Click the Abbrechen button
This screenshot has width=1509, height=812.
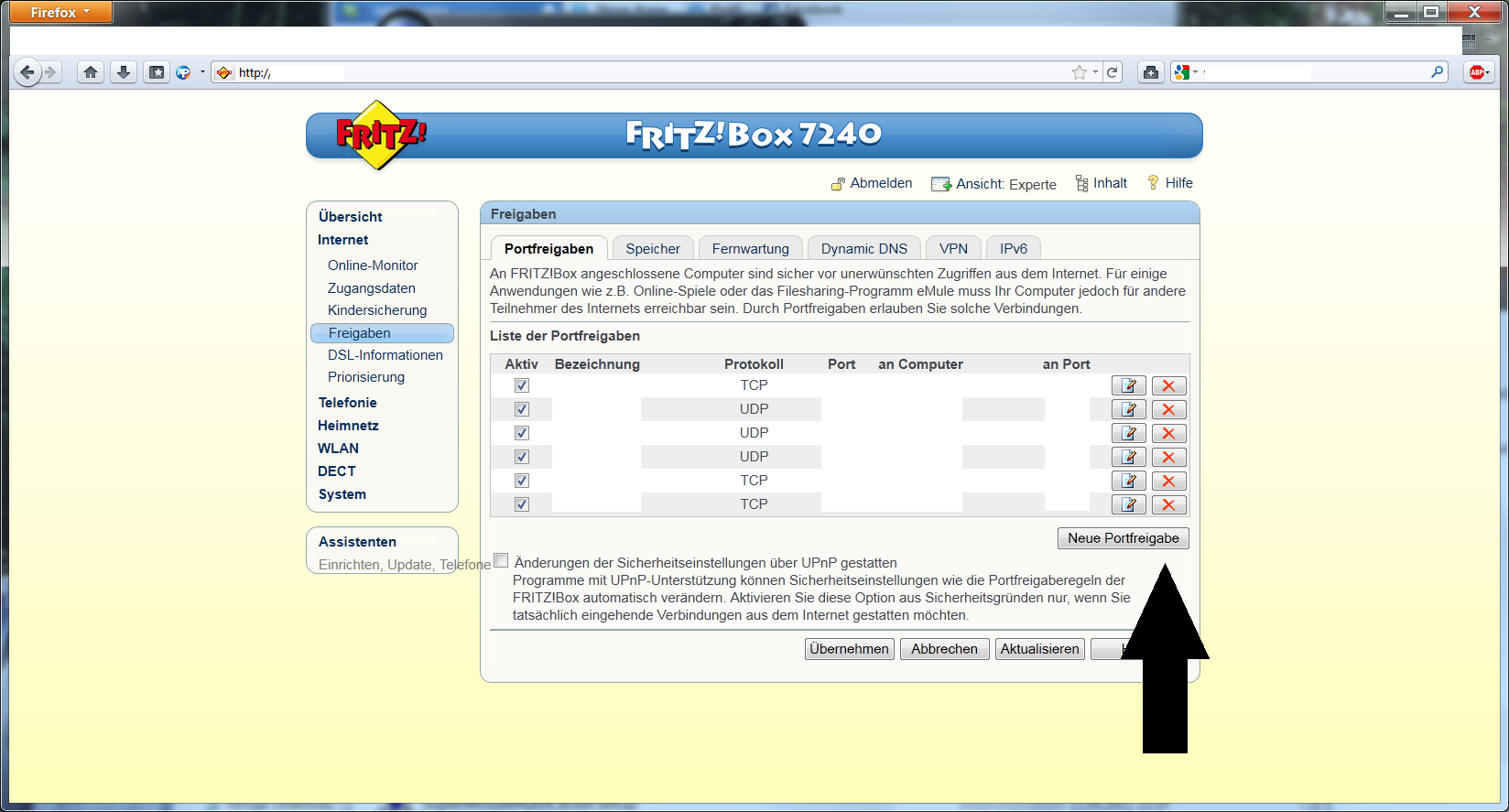[x=944, y=649]
